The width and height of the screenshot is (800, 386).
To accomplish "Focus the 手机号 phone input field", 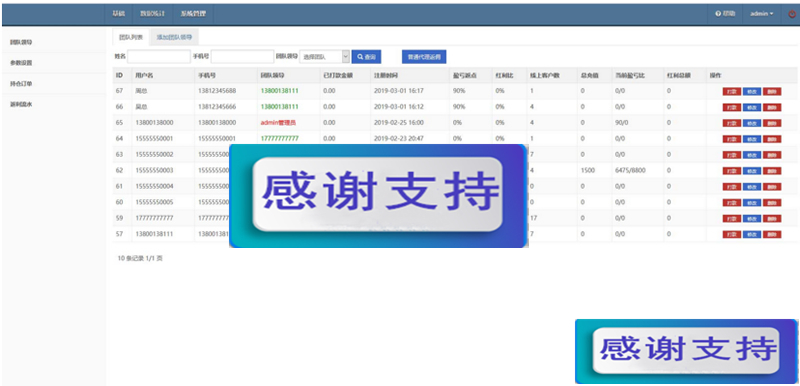I will (x=242, y=57).
